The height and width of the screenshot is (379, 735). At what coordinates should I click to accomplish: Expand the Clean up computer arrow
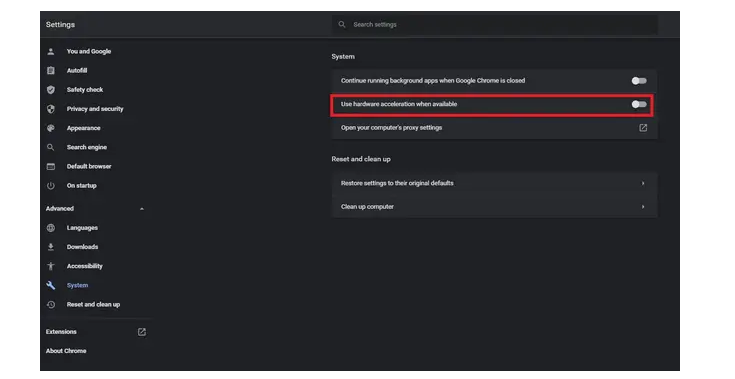[x=643, y=207]
